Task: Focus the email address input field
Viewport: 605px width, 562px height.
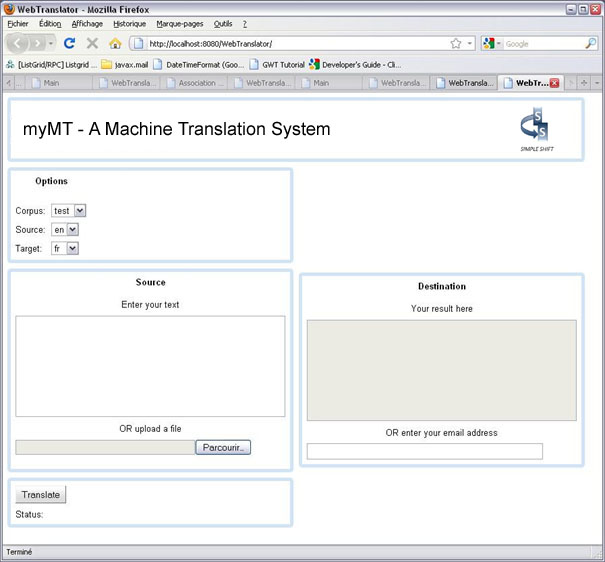Action: (425, 451)
